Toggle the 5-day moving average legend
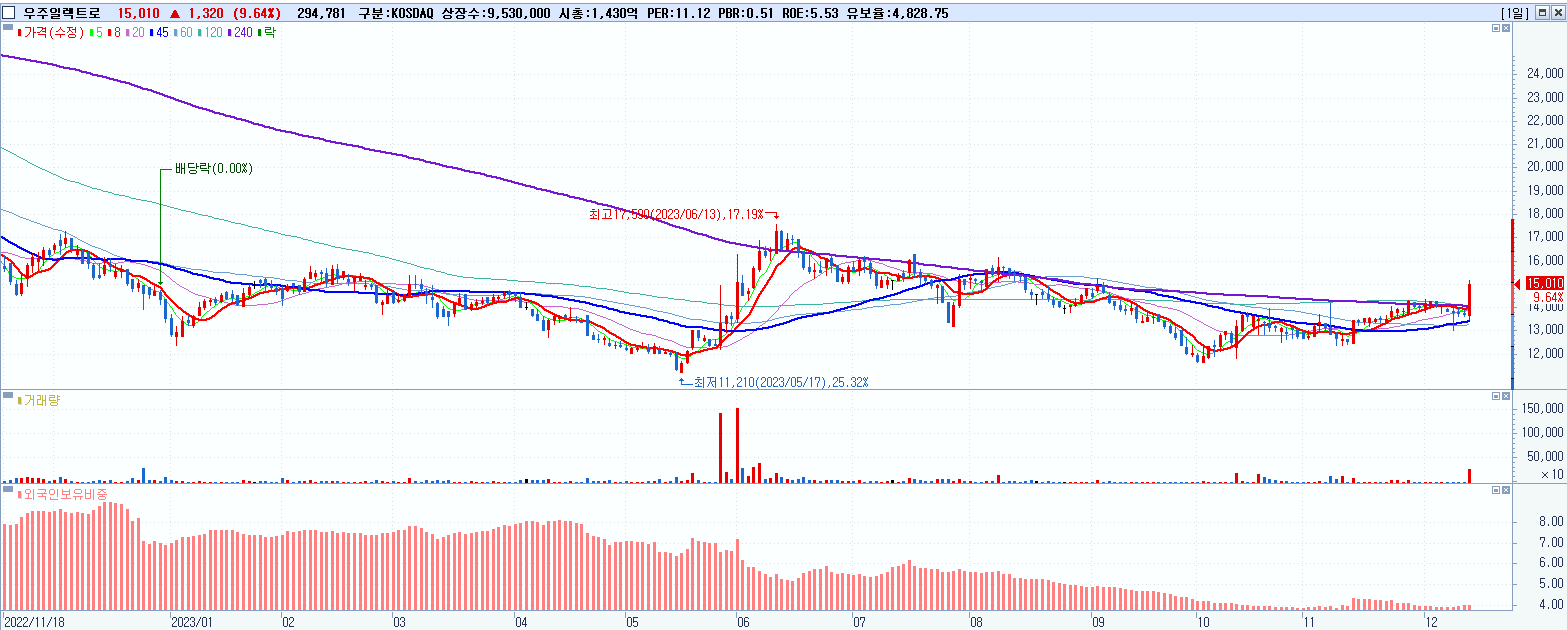 point(94,33)
